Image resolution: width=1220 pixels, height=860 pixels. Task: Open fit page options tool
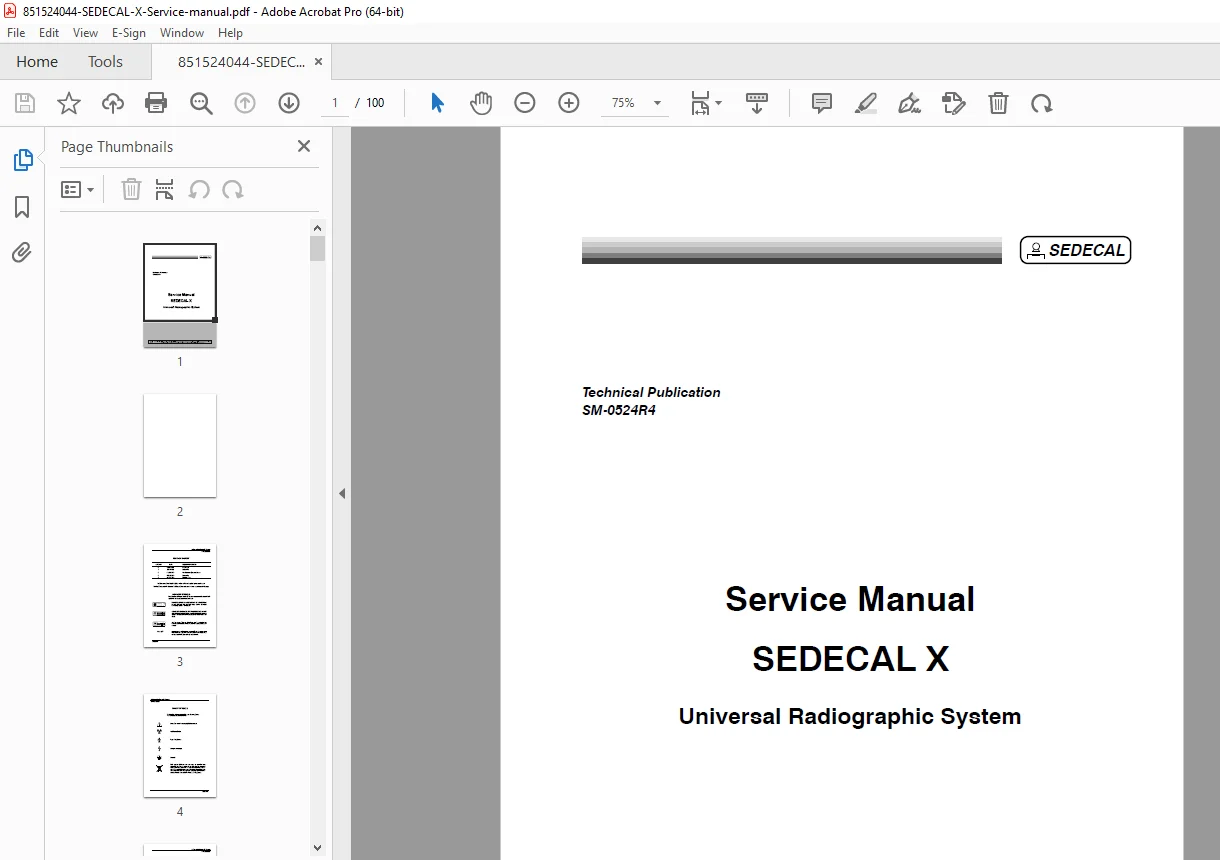pos(706,103)
